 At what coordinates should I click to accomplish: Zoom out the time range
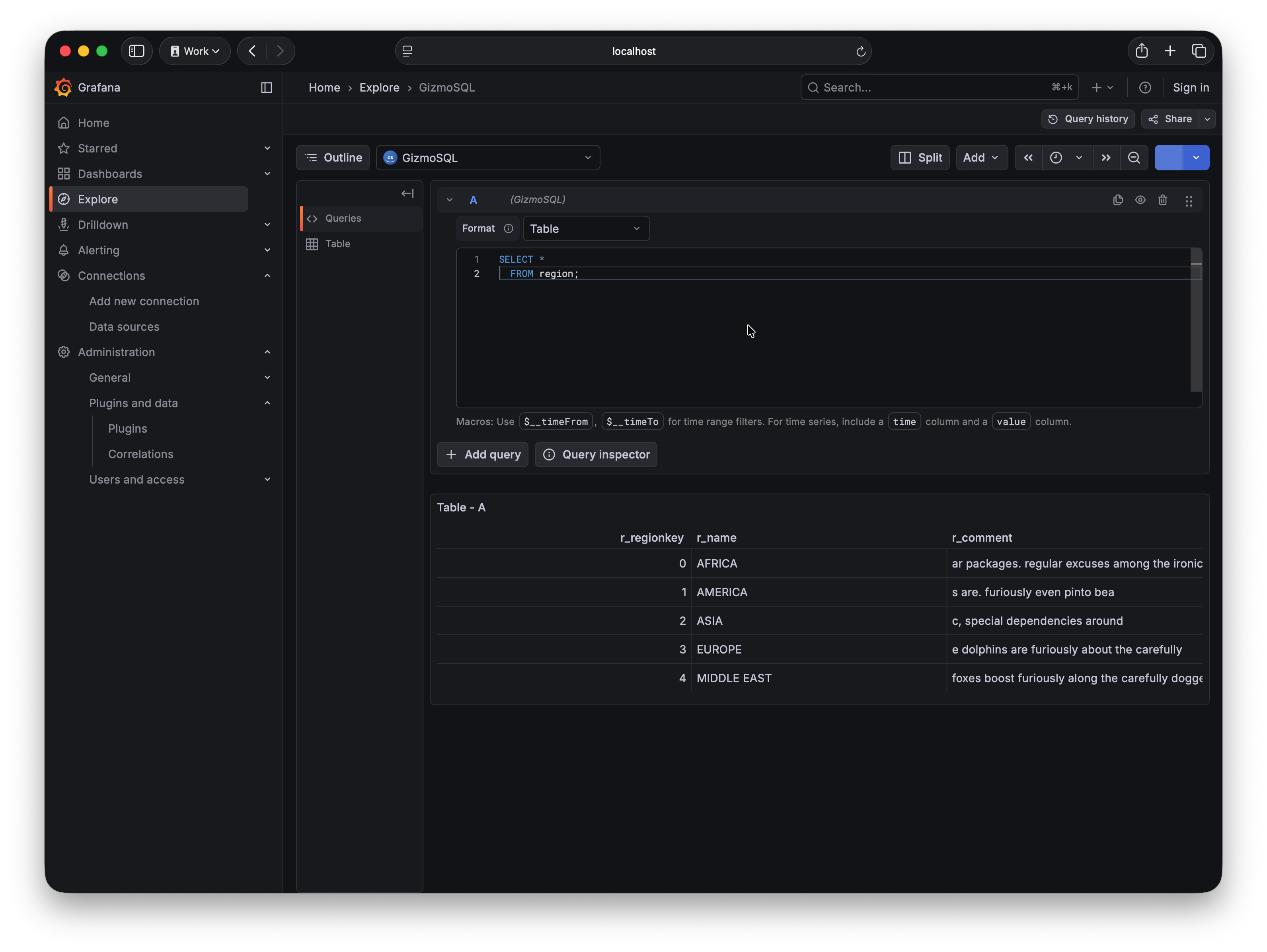click(x=1134, y=158)
